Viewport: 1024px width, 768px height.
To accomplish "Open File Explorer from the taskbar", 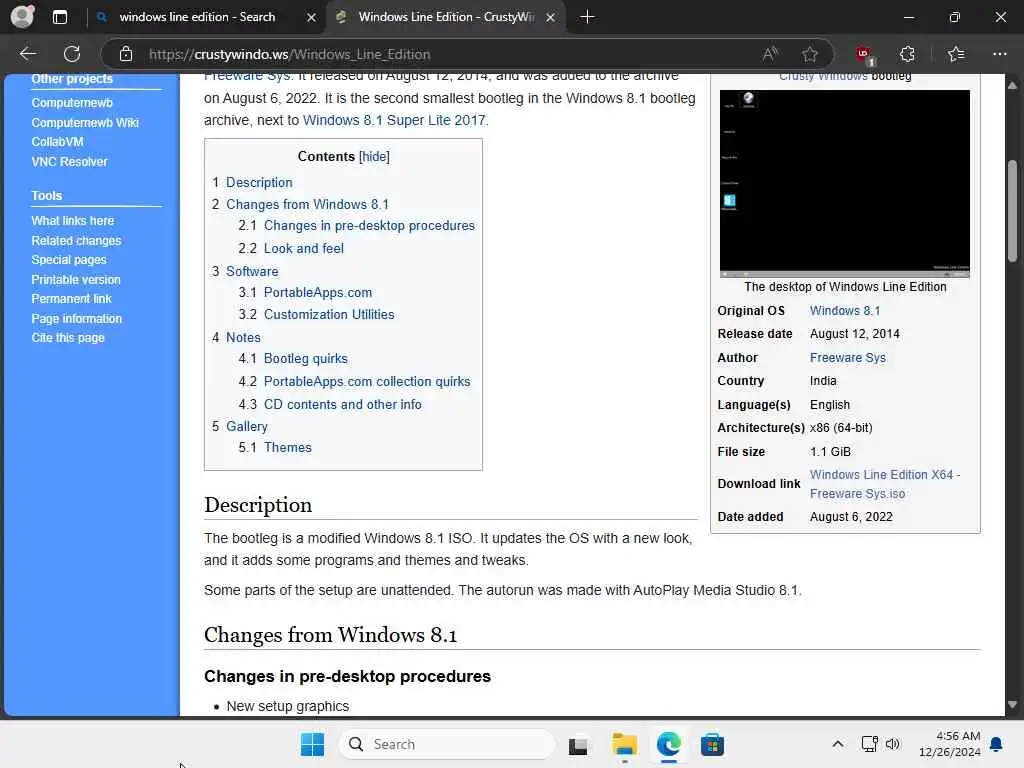I will click(624, 744).
